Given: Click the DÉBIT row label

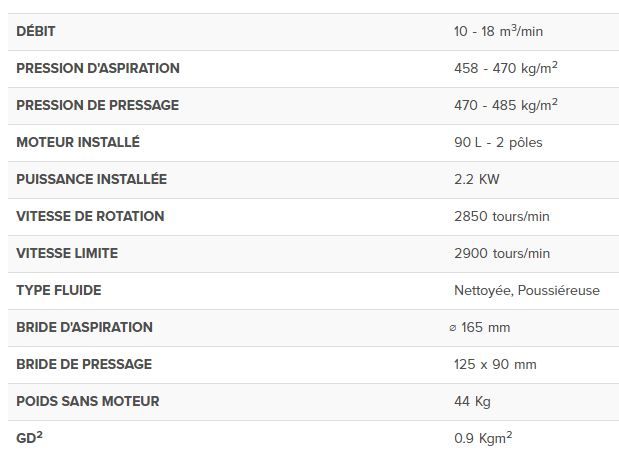Looking at the screenshot, I should click(x=36, y=31).
